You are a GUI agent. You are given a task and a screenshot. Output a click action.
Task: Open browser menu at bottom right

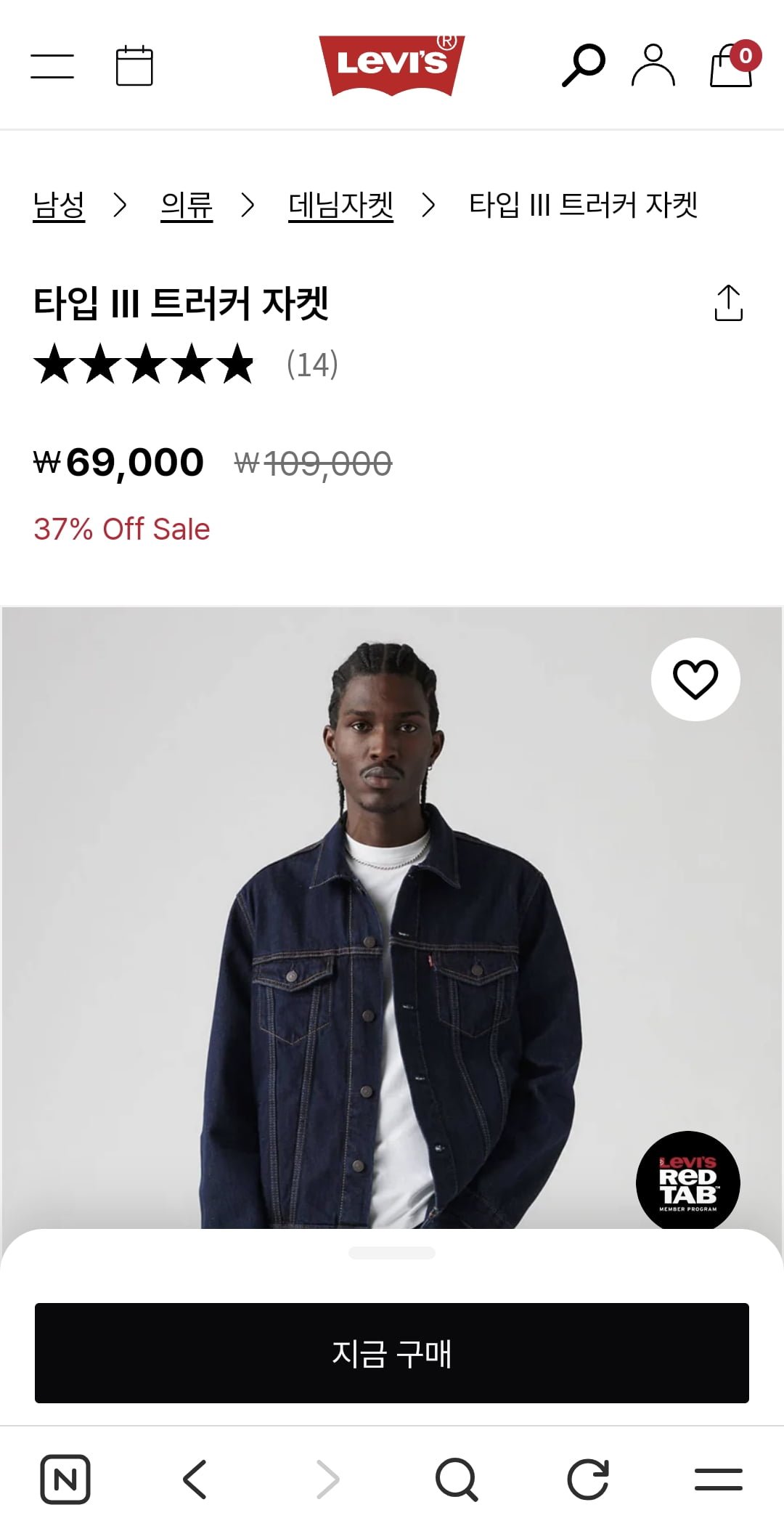pos(718,1479)
